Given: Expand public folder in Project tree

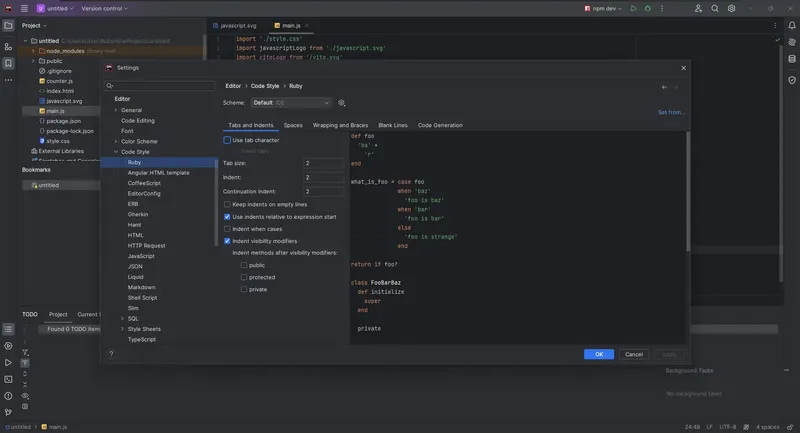Looking at the screenshot, I should point(33,61).
